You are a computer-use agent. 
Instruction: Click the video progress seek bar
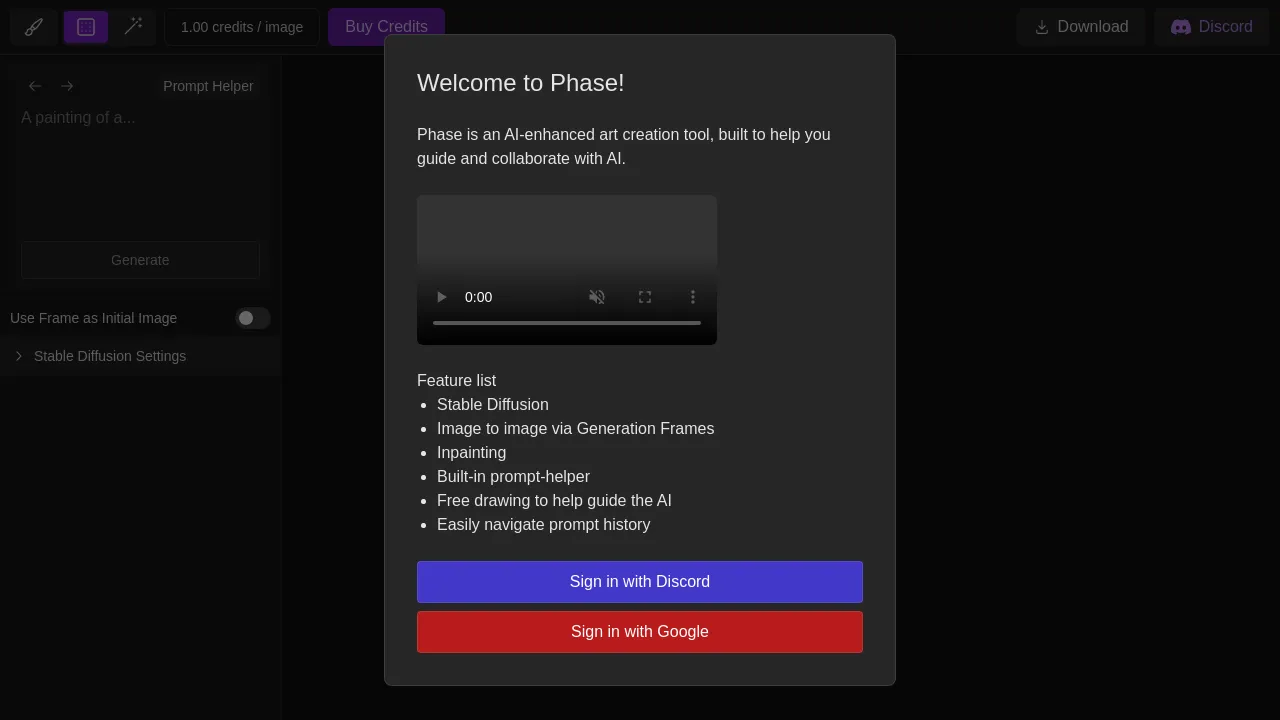pos(566,322)
